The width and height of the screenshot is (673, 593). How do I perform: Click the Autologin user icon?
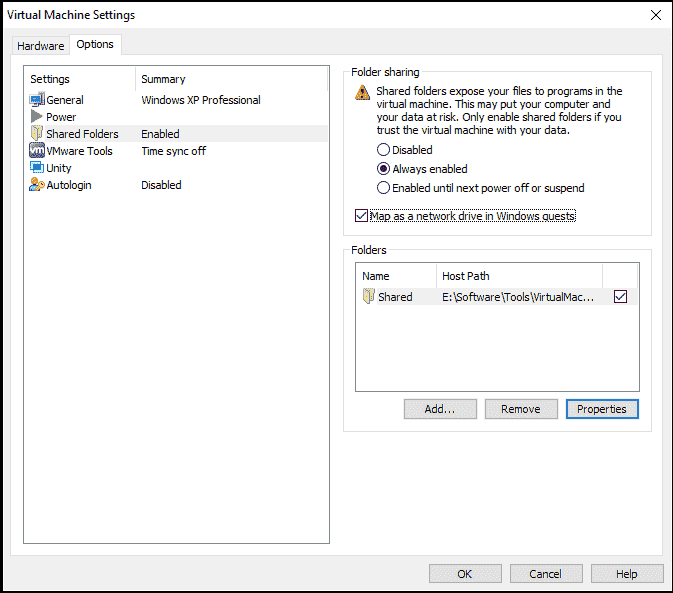coord(37,185)
